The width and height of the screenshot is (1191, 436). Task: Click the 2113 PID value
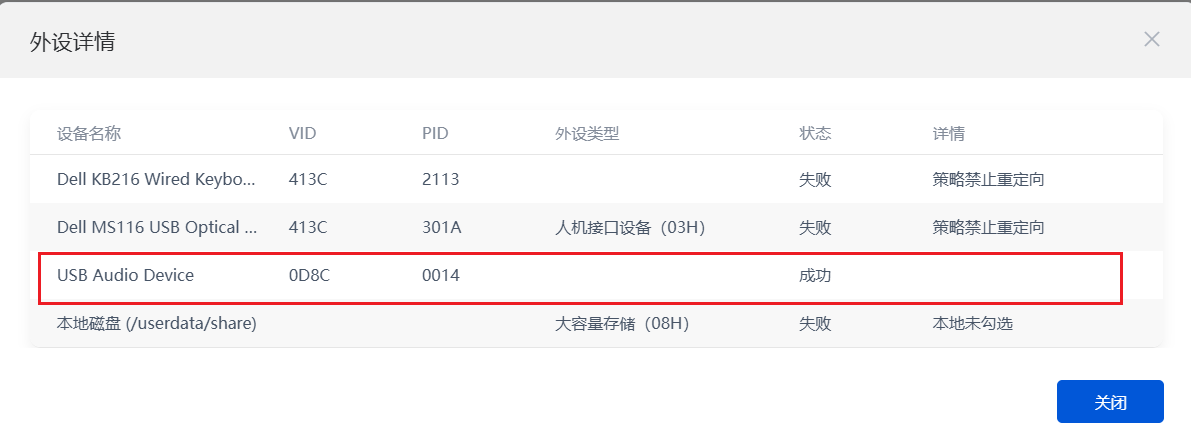pyautogui.click(x=440, y=180)
